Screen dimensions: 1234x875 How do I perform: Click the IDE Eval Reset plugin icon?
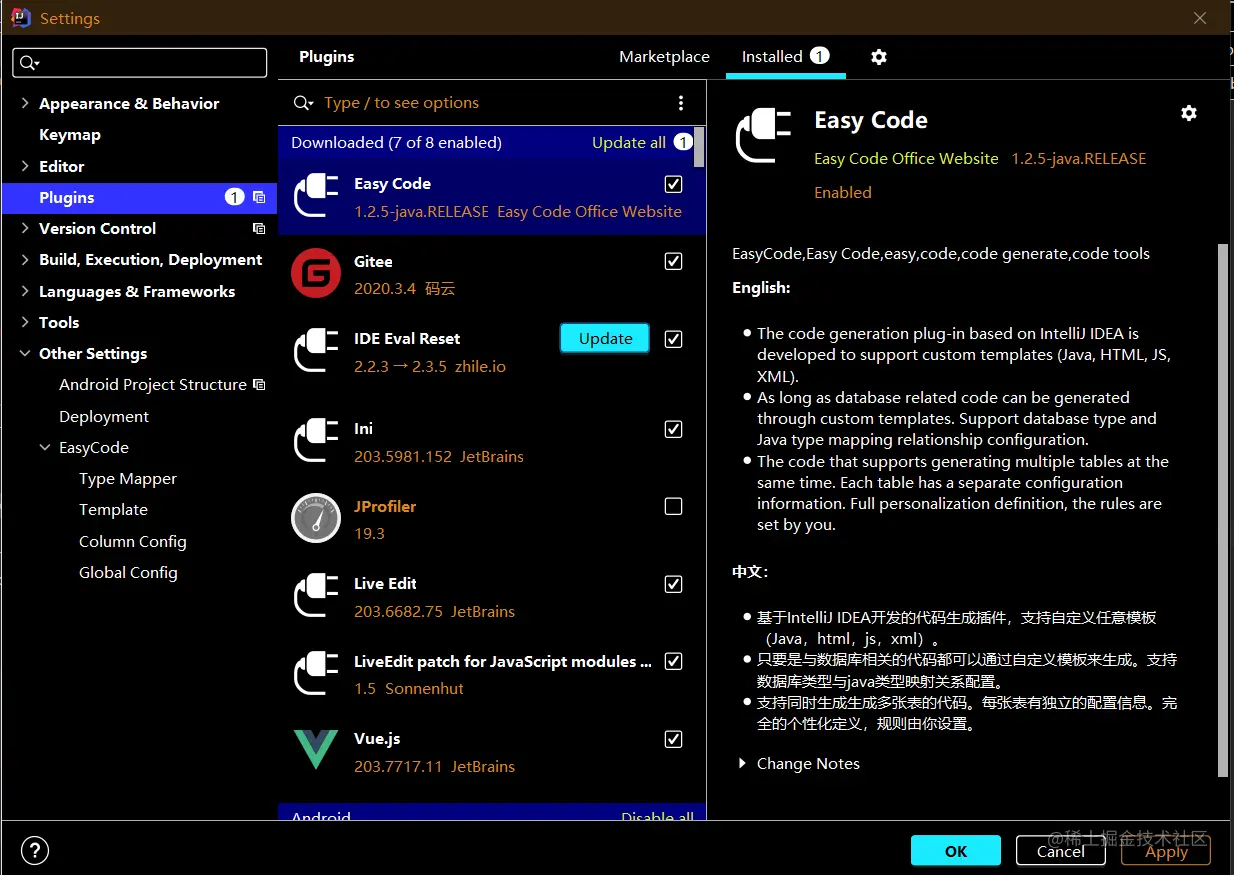pos(316,351)
